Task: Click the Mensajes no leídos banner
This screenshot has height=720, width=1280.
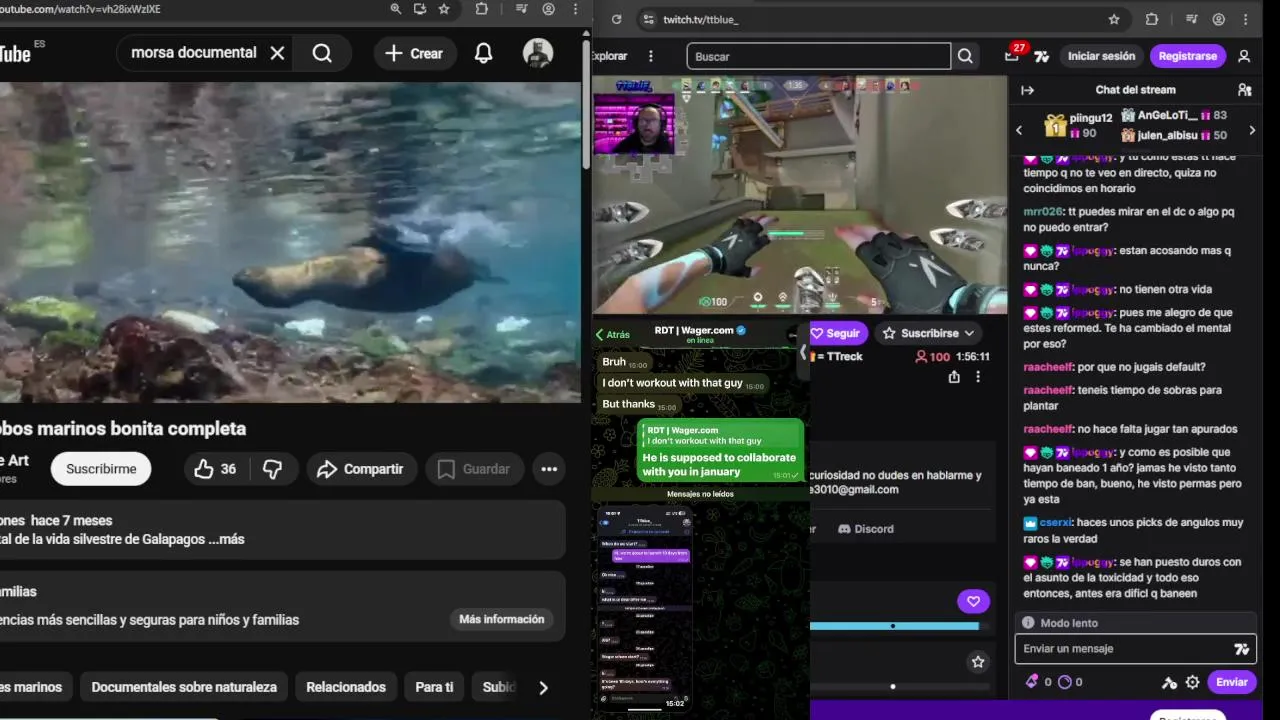Action: (700, 494)
